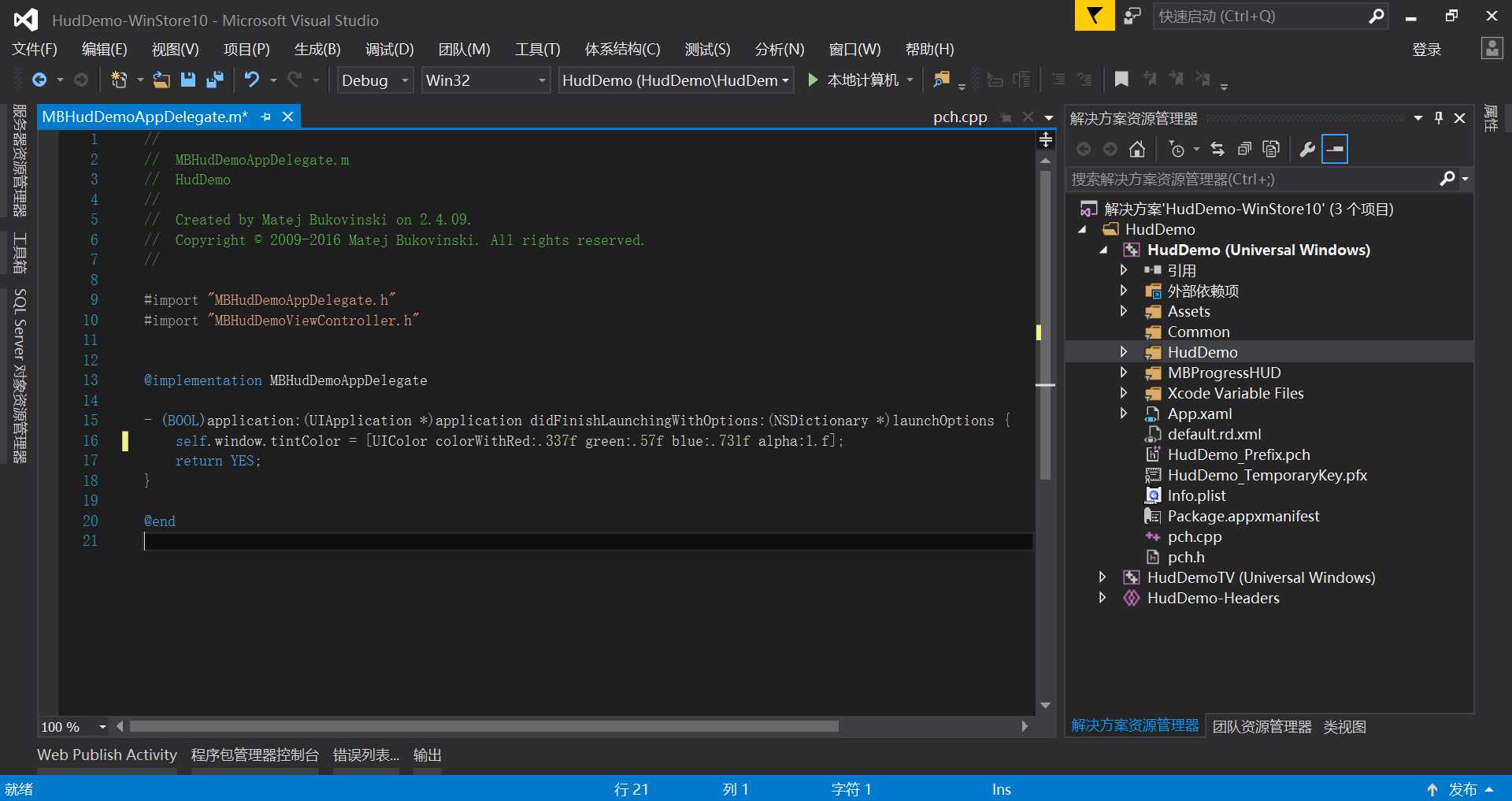Open the 程序包管理器控制台 tab
Screen dimensions: 1512x801
[255, 755]
